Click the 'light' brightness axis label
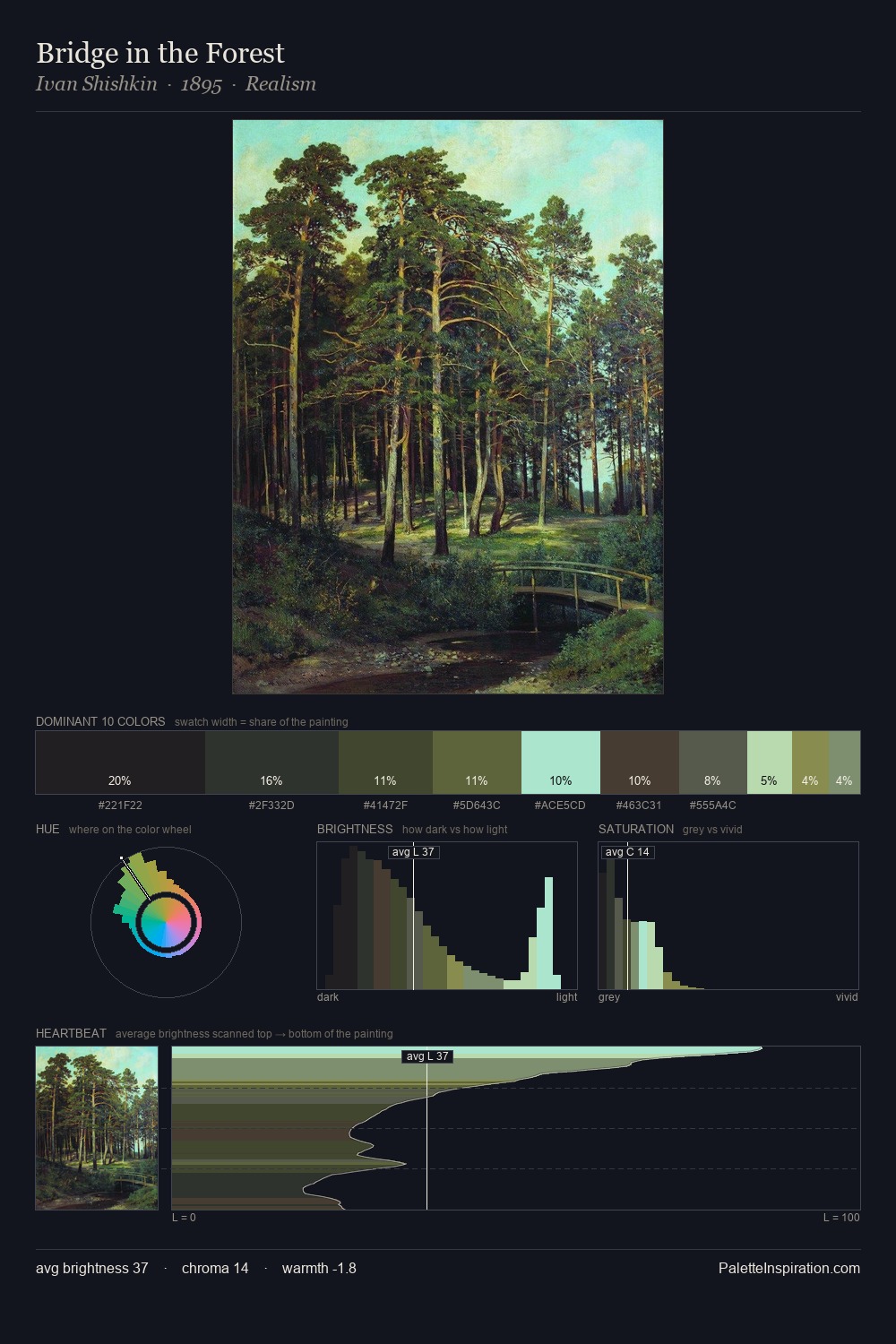The image size is (896, 1344). point(566,997)
